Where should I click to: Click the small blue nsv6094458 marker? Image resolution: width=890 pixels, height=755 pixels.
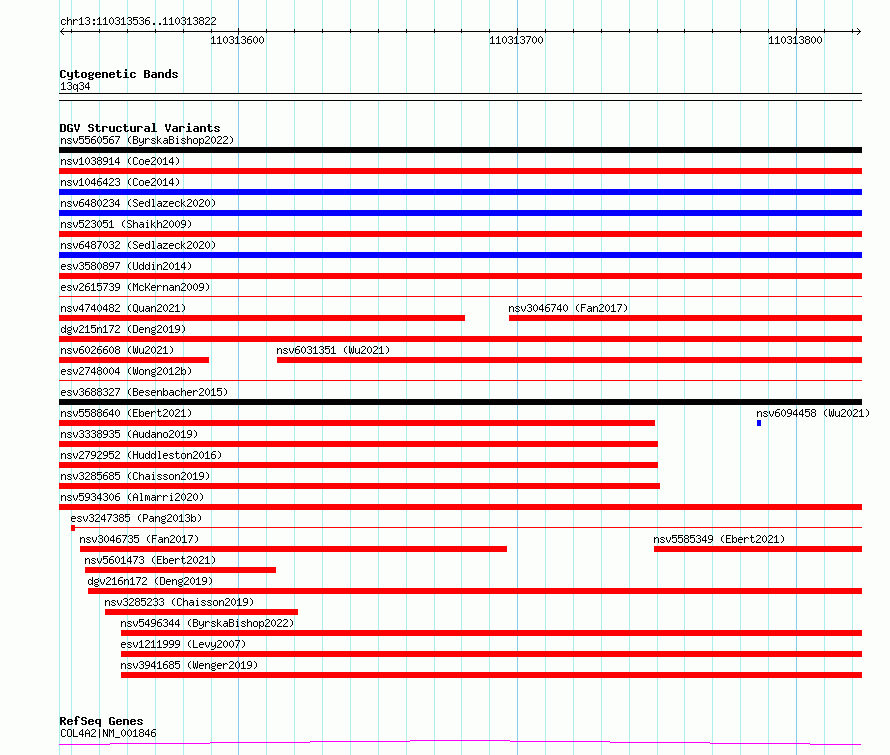(759, 423)
